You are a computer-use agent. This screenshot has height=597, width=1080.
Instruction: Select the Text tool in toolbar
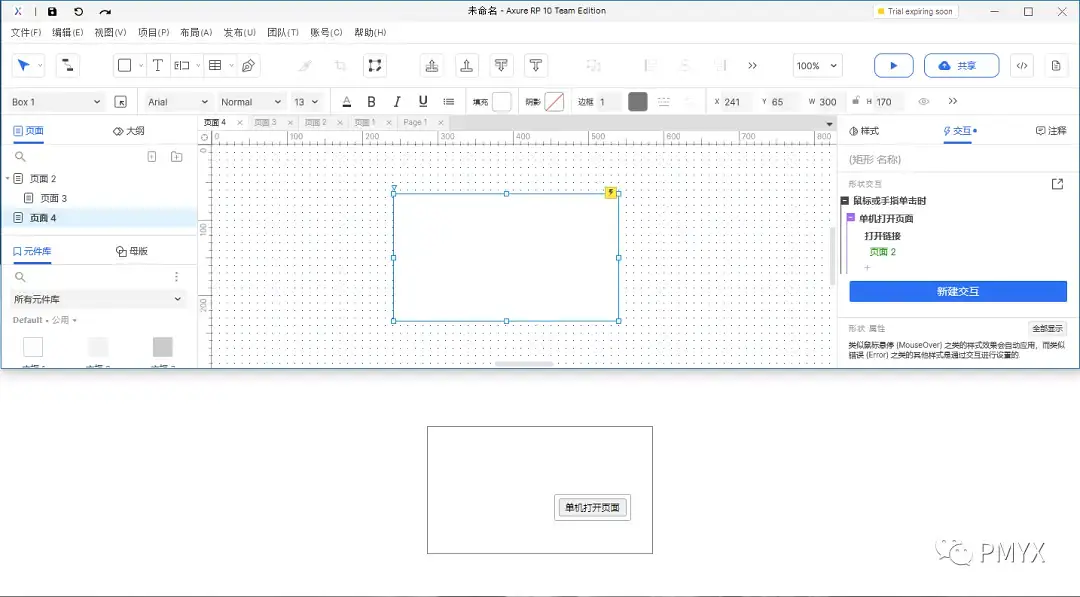157,66
